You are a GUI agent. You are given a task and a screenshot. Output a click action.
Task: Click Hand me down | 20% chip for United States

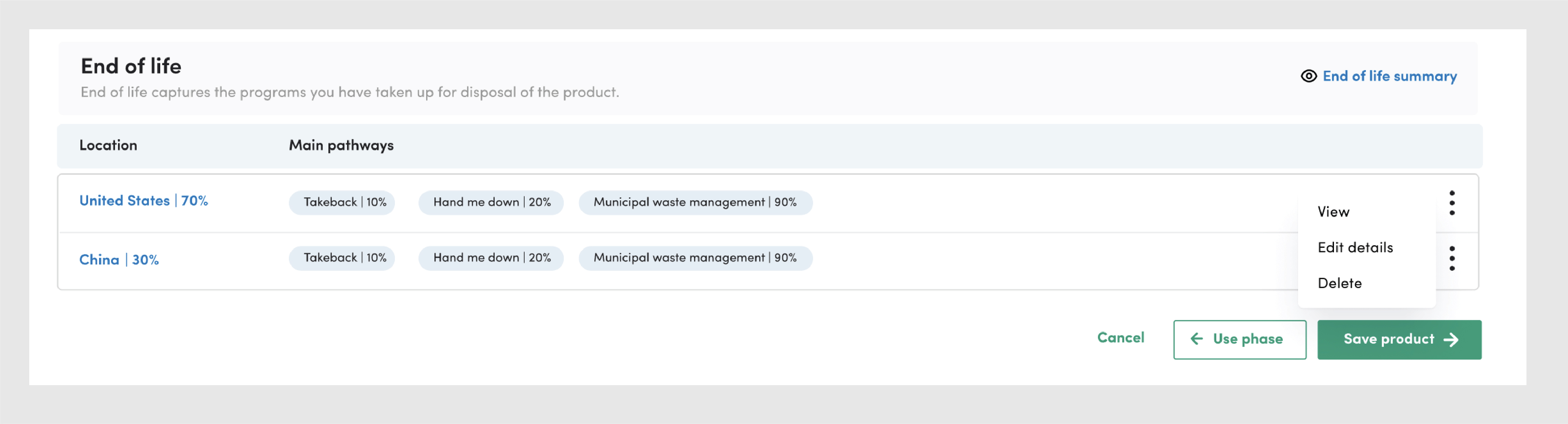(x=491, y=203)
